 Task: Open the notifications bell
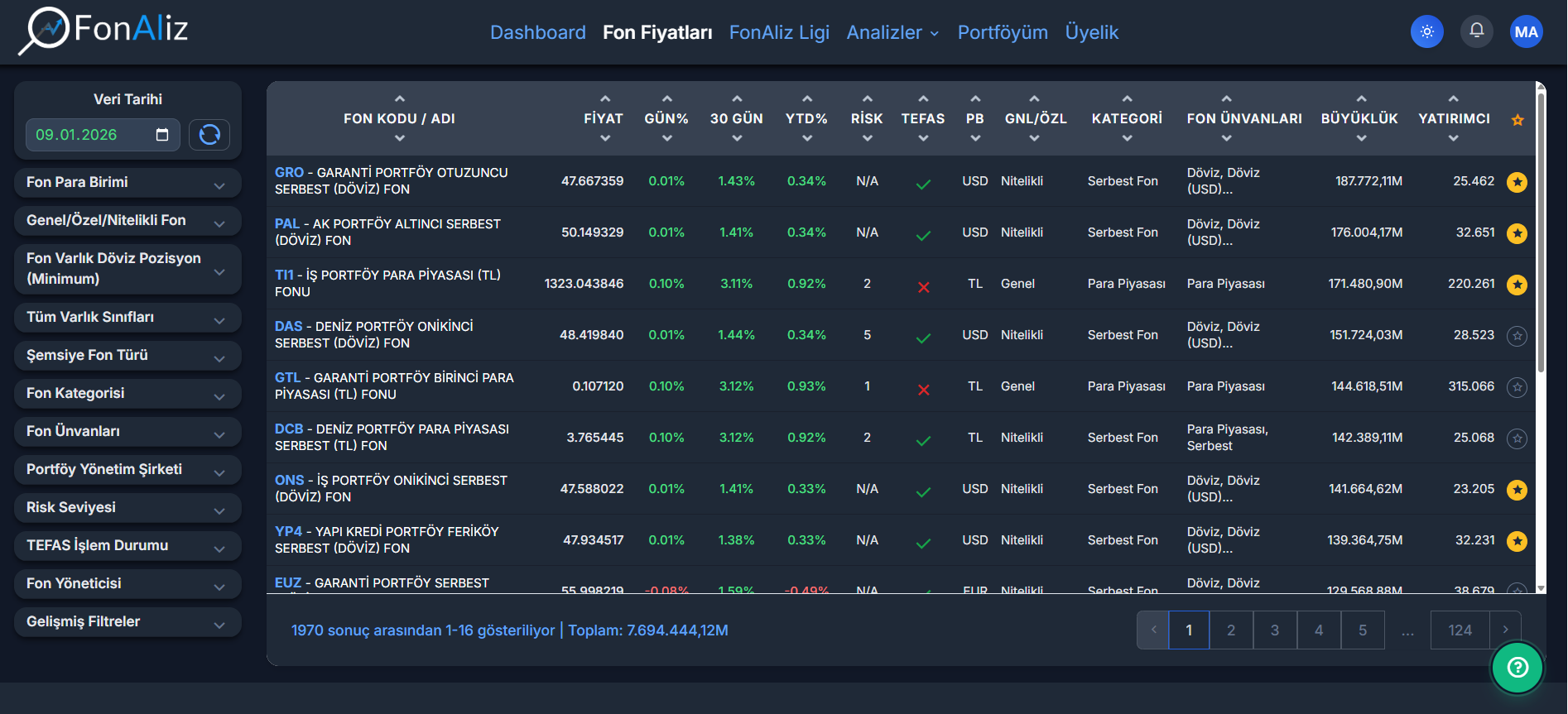click(x=1477, y=31)
